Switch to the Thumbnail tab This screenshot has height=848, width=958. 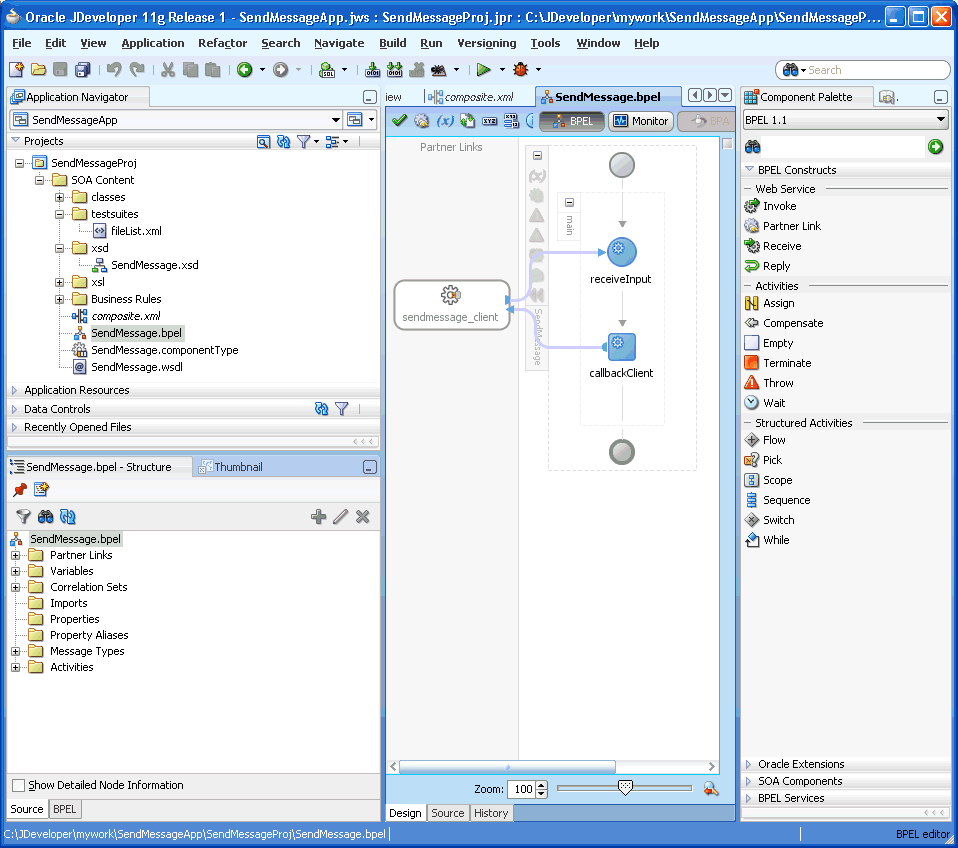[231, 467]
